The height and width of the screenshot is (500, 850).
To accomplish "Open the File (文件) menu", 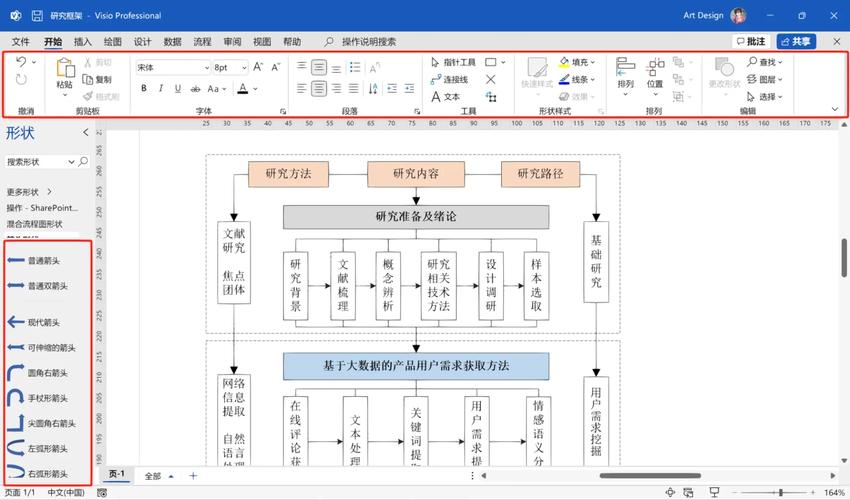I will click(x=21, y=42).
